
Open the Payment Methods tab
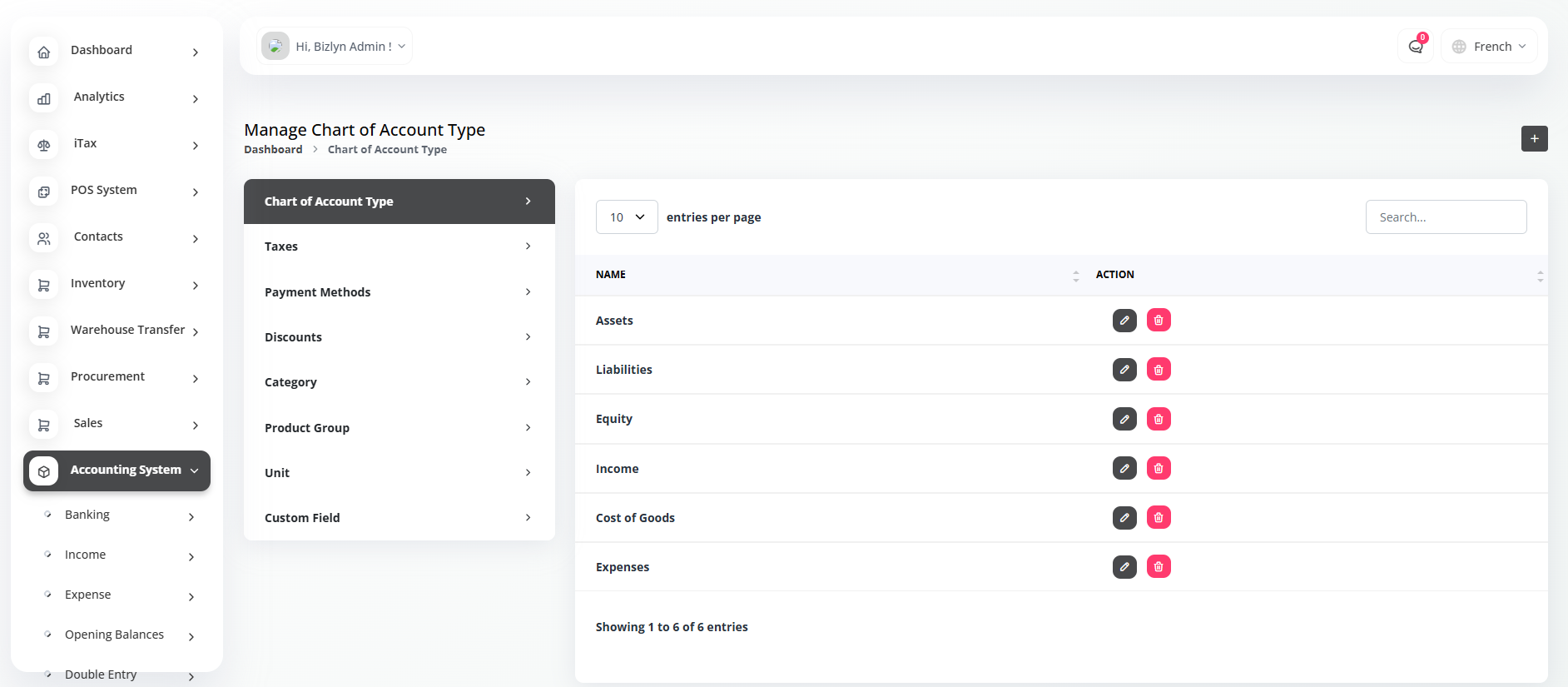click(x=399, y=292)
